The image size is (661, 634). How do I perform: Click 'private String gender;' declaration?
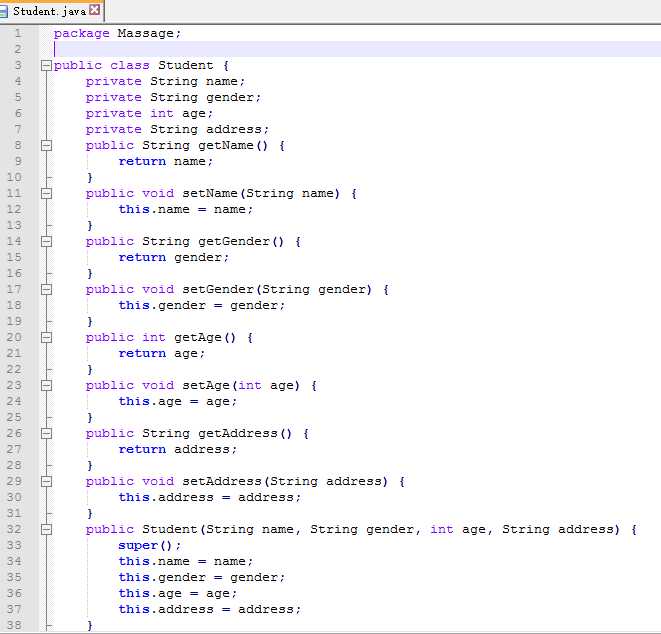click(x=173, y=97)
